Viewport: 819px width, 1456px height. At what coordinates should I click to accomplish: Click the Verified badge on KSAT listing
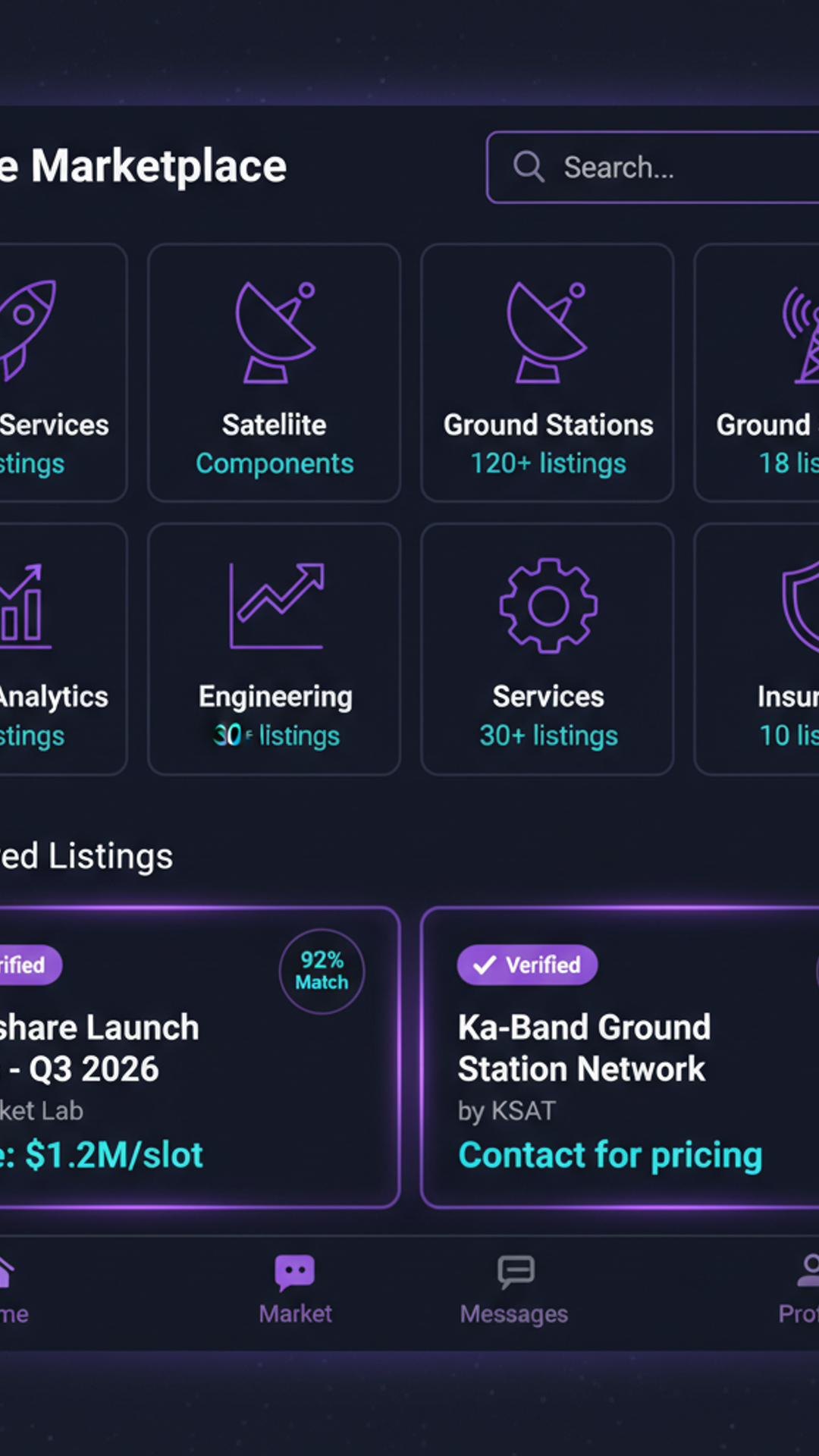527,965
